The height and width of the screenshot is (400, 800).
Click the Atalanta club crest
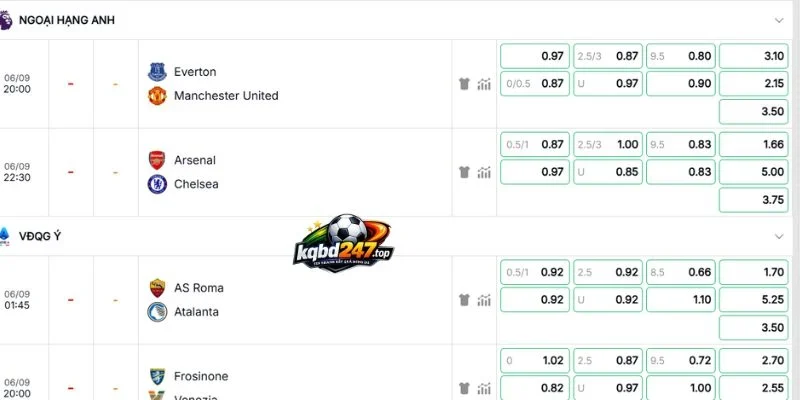pyautogui.click(x=157, y=312)
